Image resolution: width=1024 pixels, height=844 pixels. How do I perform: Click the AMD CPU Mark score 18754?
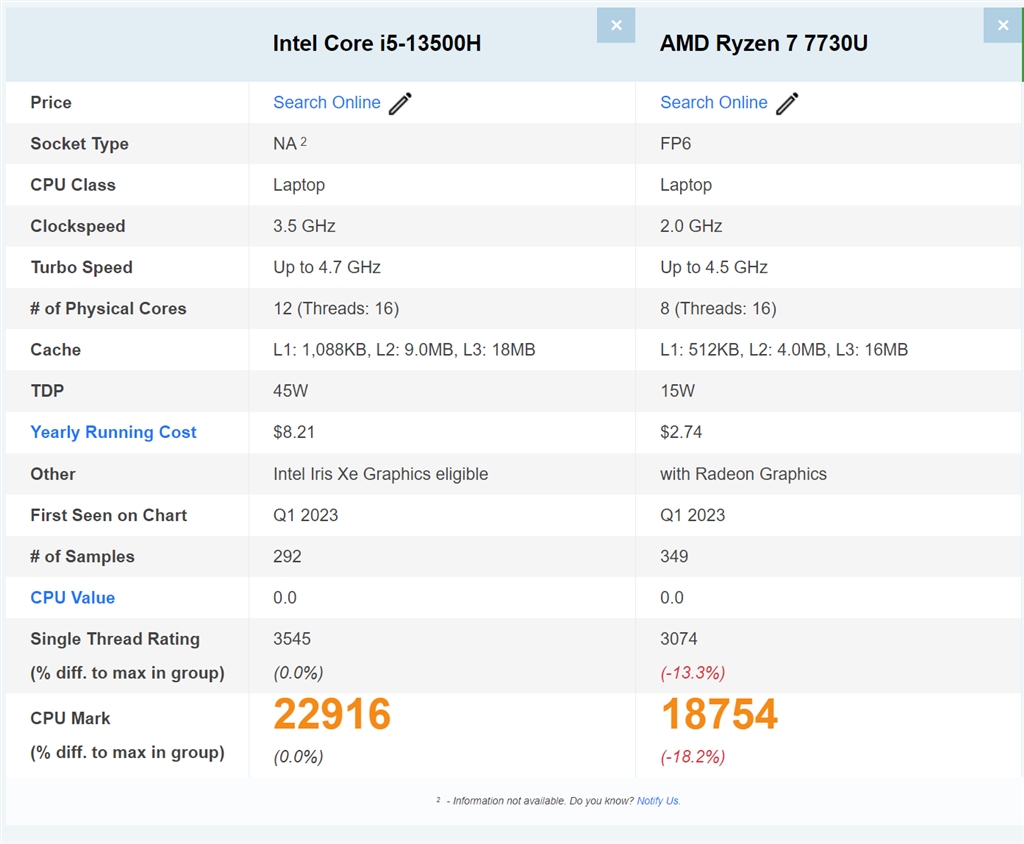[719, 715]
